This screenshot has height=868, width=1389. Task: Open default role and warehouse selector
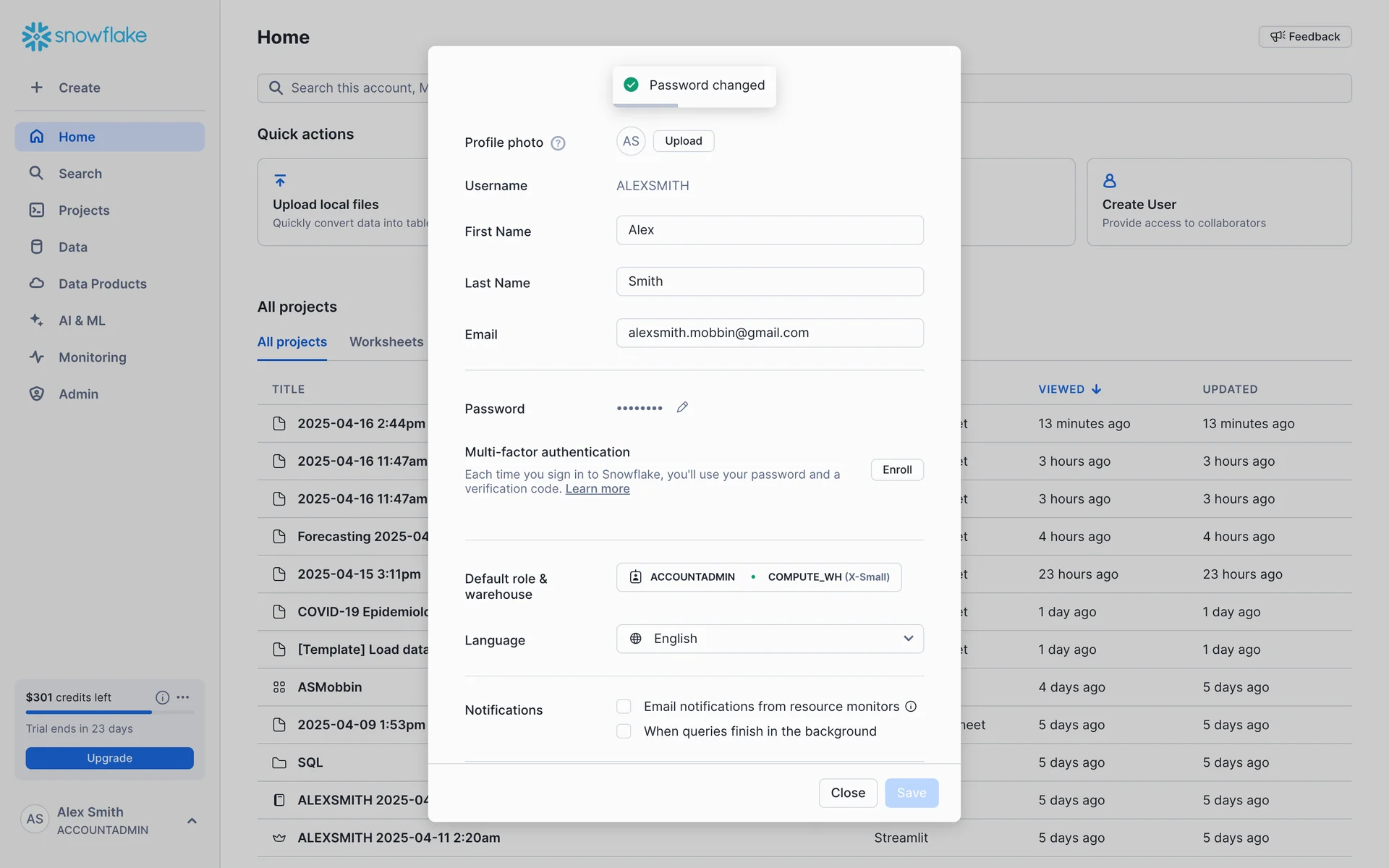(758, 577)
